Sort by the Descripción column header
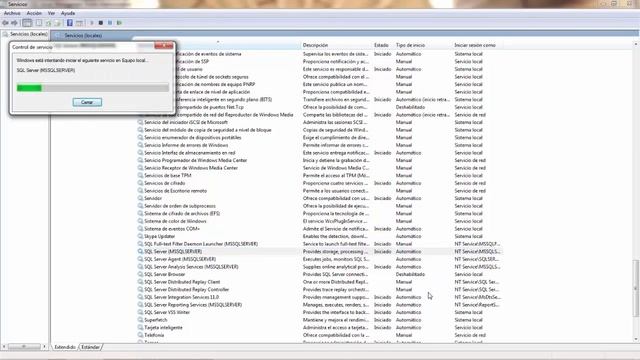Viewport: 640px width, 360px height. click(x=316, y=45)
